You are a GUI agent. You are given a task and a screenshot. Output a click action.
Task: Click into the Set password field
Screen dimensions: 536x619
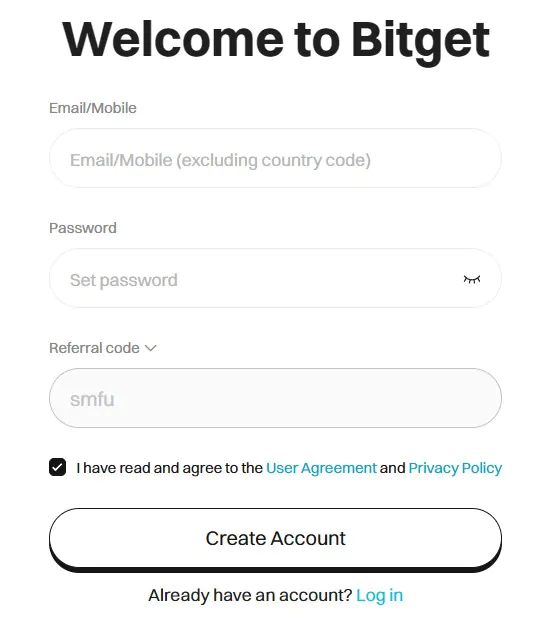(x=275, y=278)
